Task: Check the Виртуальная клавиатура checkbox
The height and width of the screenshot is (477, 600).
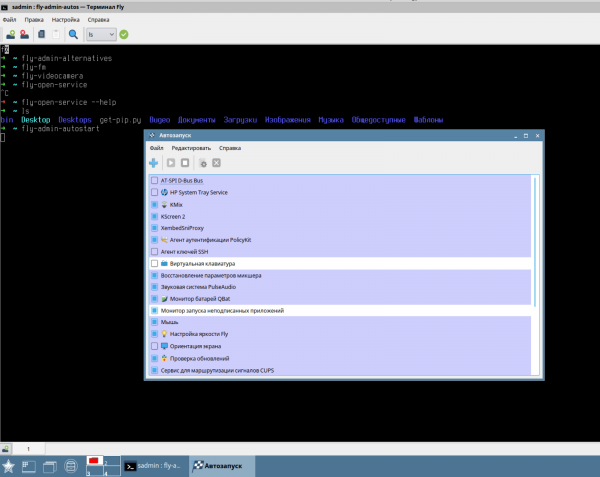Action: (154, 264)
